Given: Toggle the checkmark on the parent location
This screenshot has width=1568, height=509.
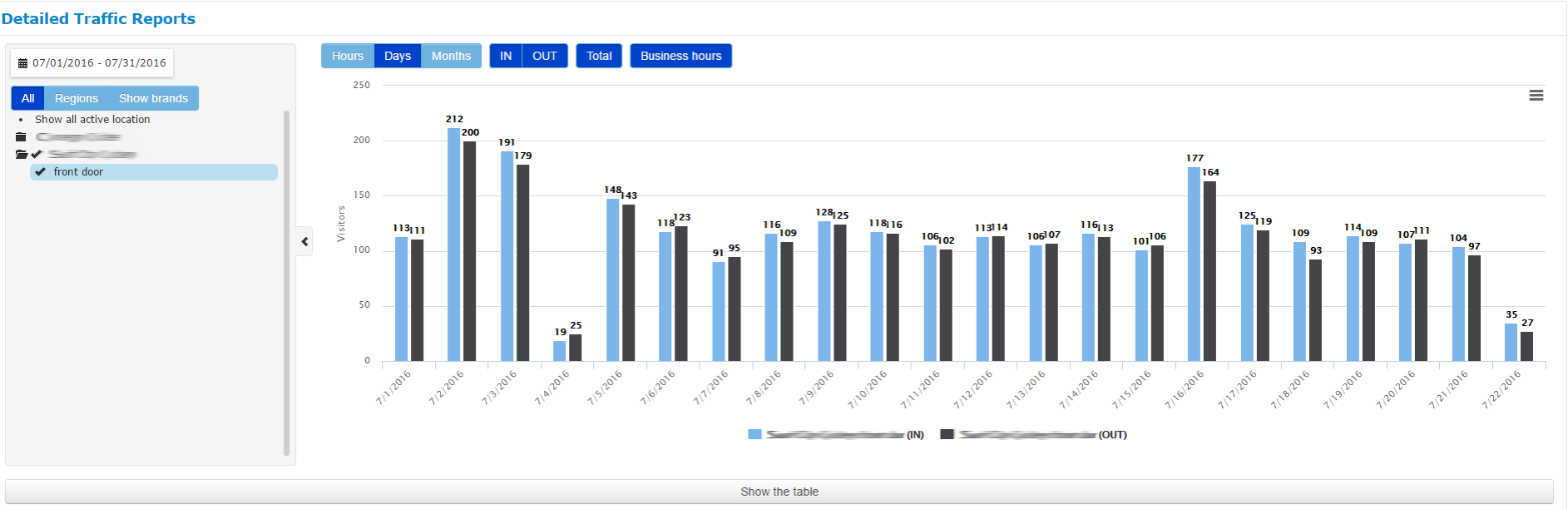Looking at the screenshot, I should coord(37,155).
